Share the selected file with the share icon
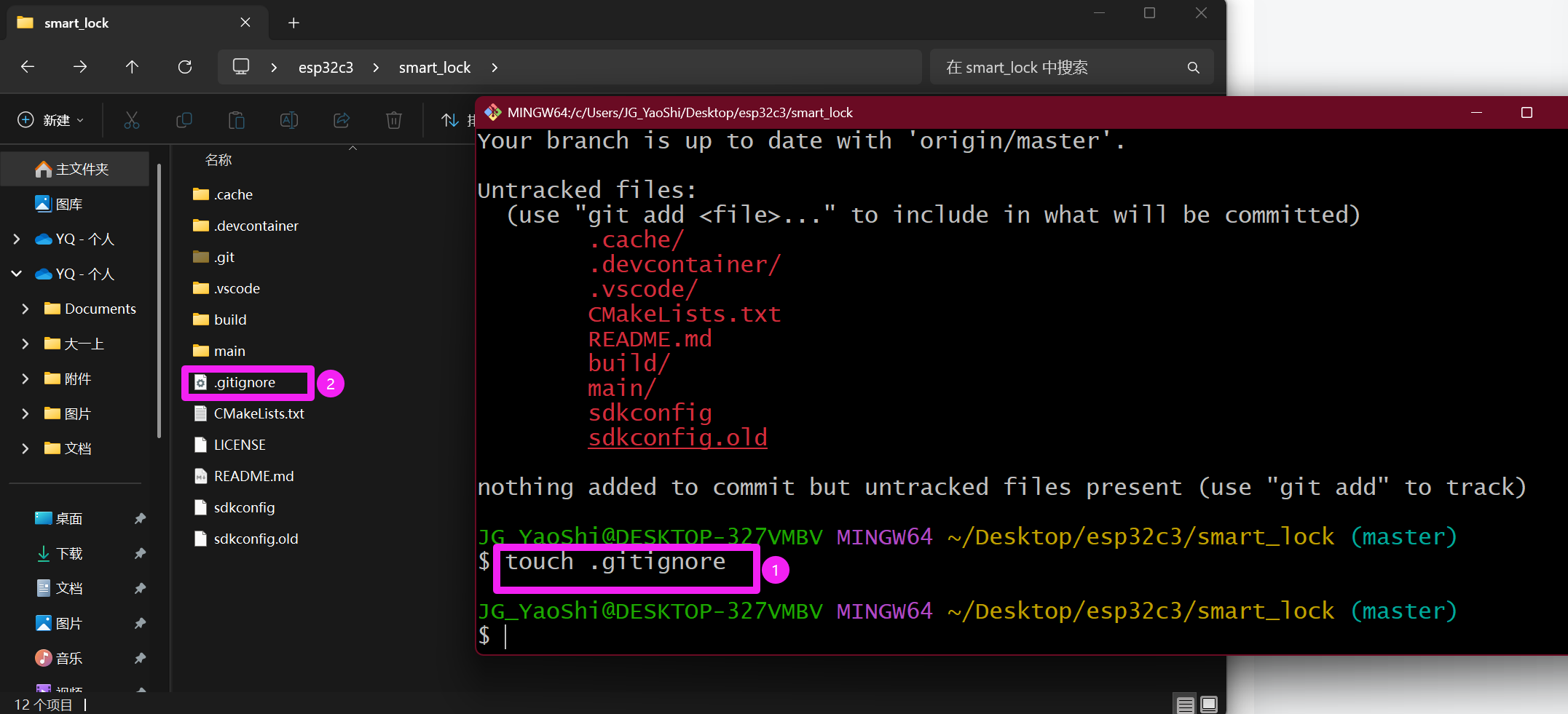 click(342, 120)
